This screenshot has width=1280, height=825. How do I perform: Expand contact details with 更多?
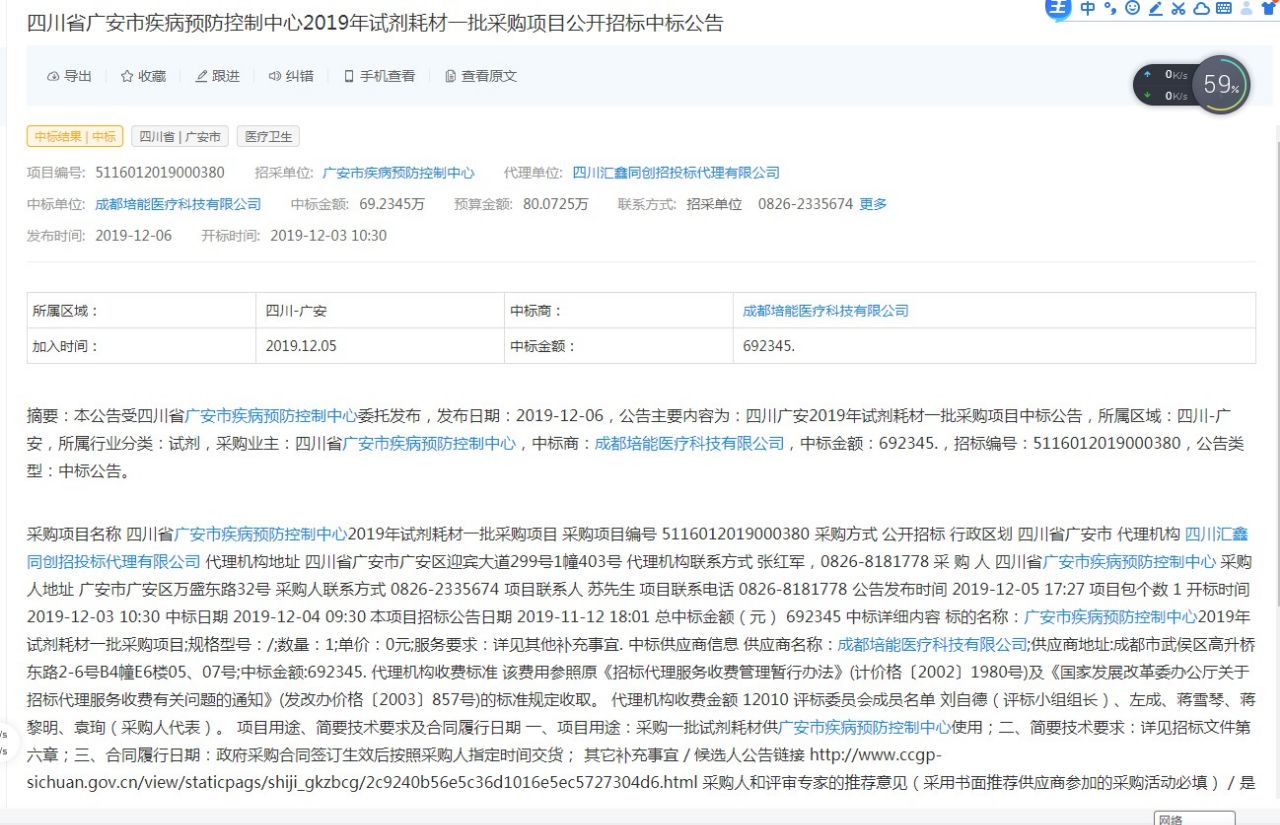click(873, 204)
